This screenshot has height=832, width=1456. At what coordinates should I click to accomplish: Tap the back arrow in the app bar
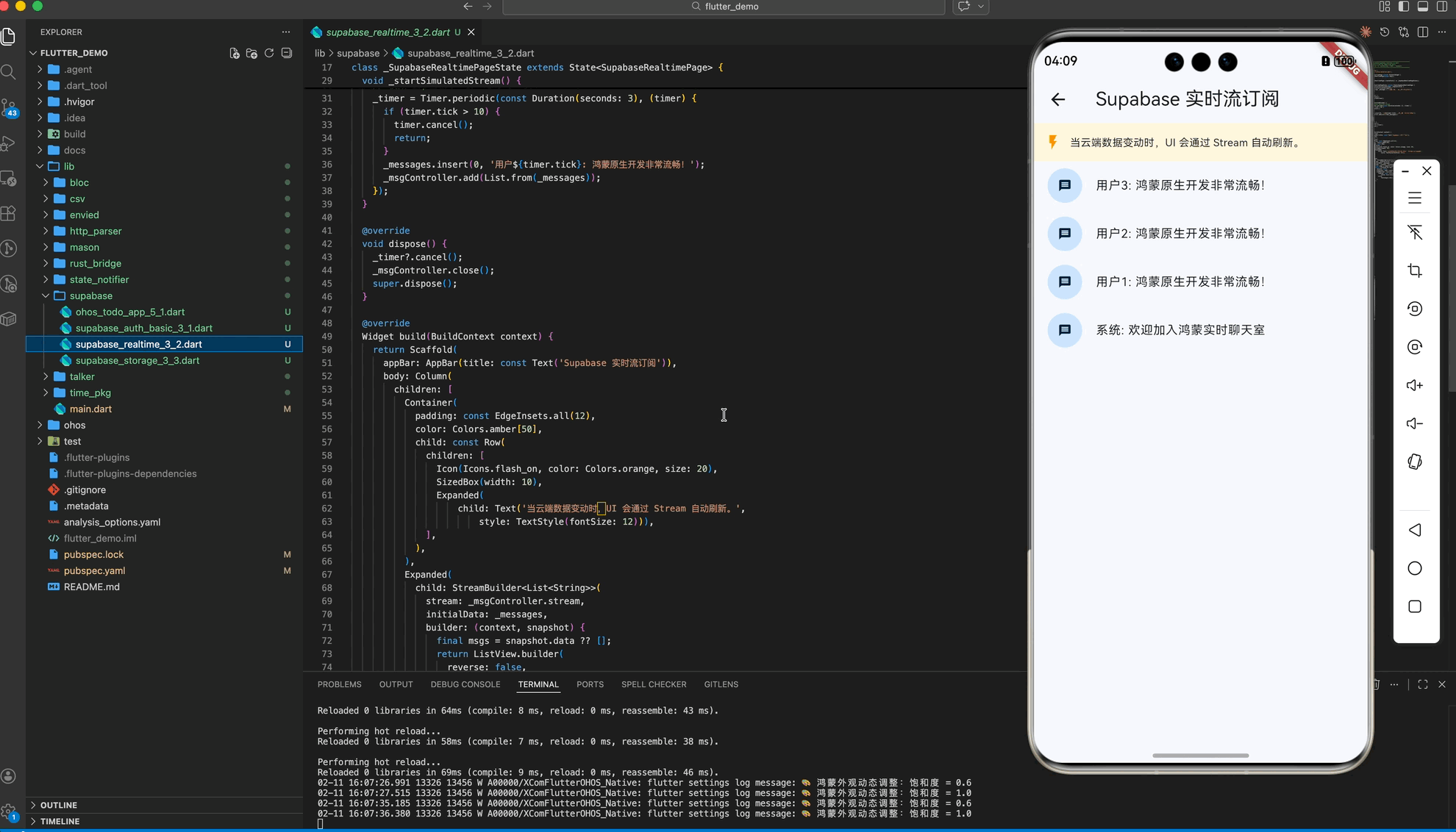coord(1058,99)
